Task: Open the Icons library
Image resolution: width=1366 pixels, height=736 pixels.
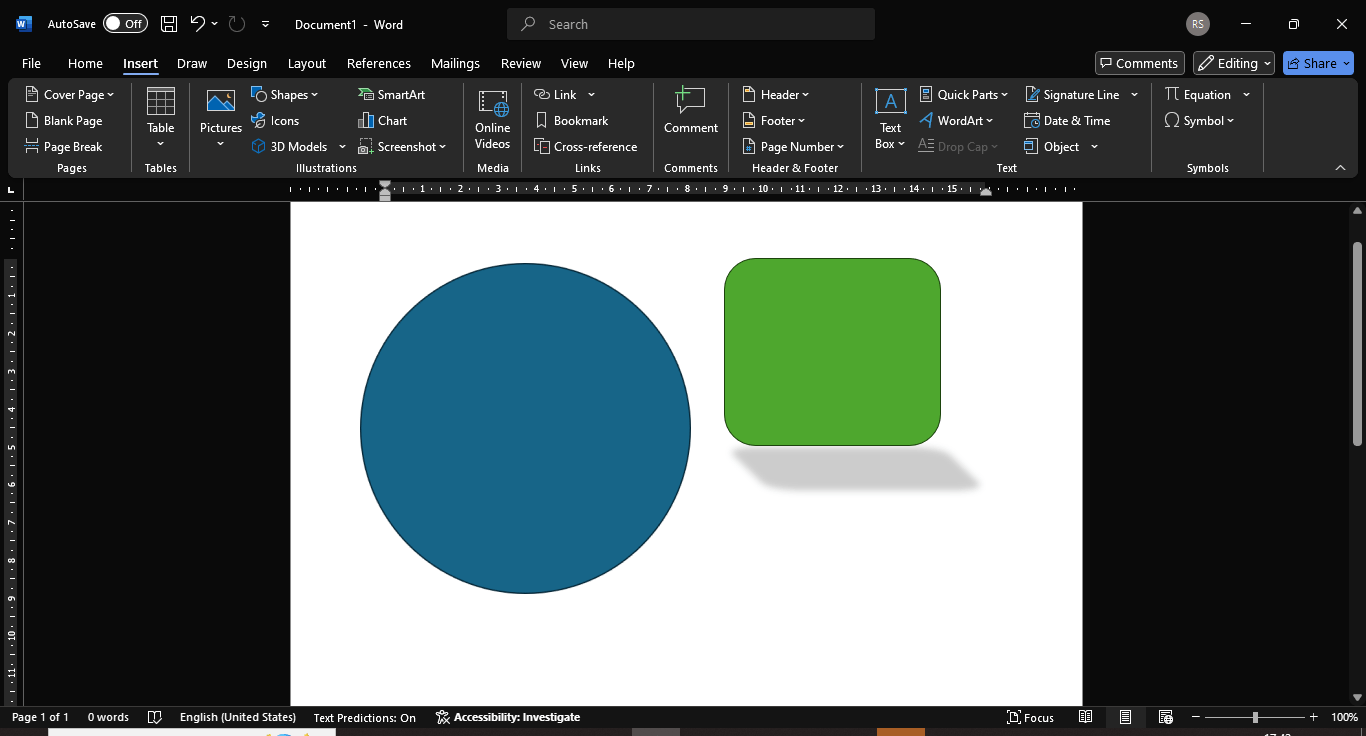Action: 275,120
